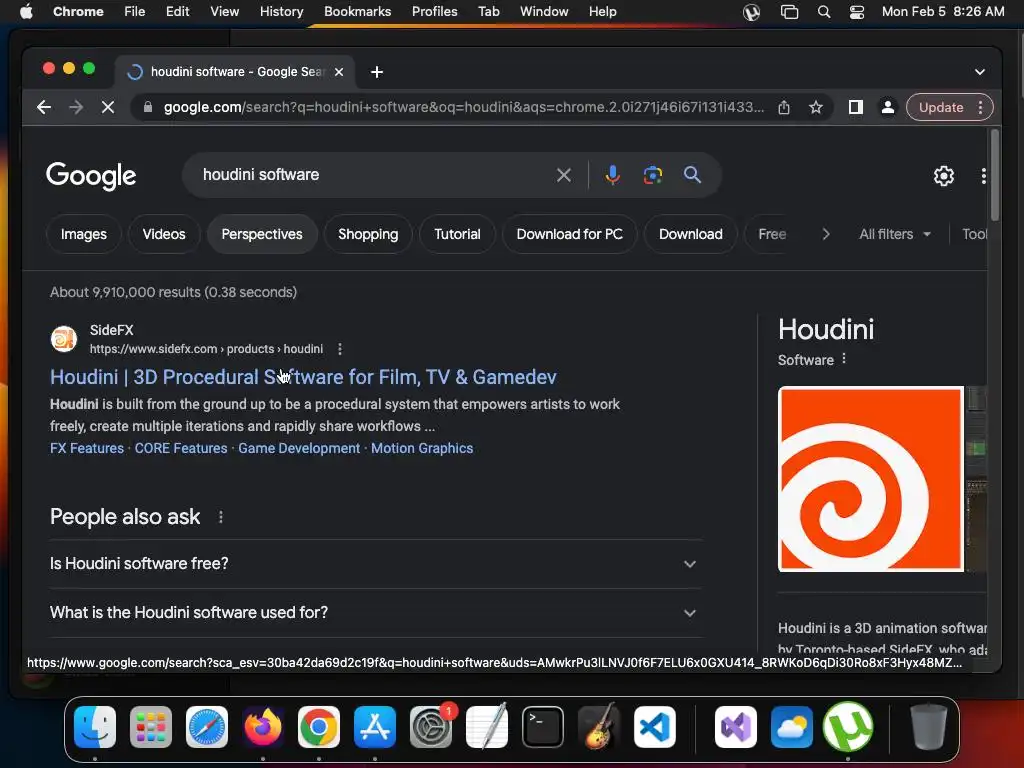Click the Chrome forward arrow
The image size is (1024, 768).
[x=76, y=107]
